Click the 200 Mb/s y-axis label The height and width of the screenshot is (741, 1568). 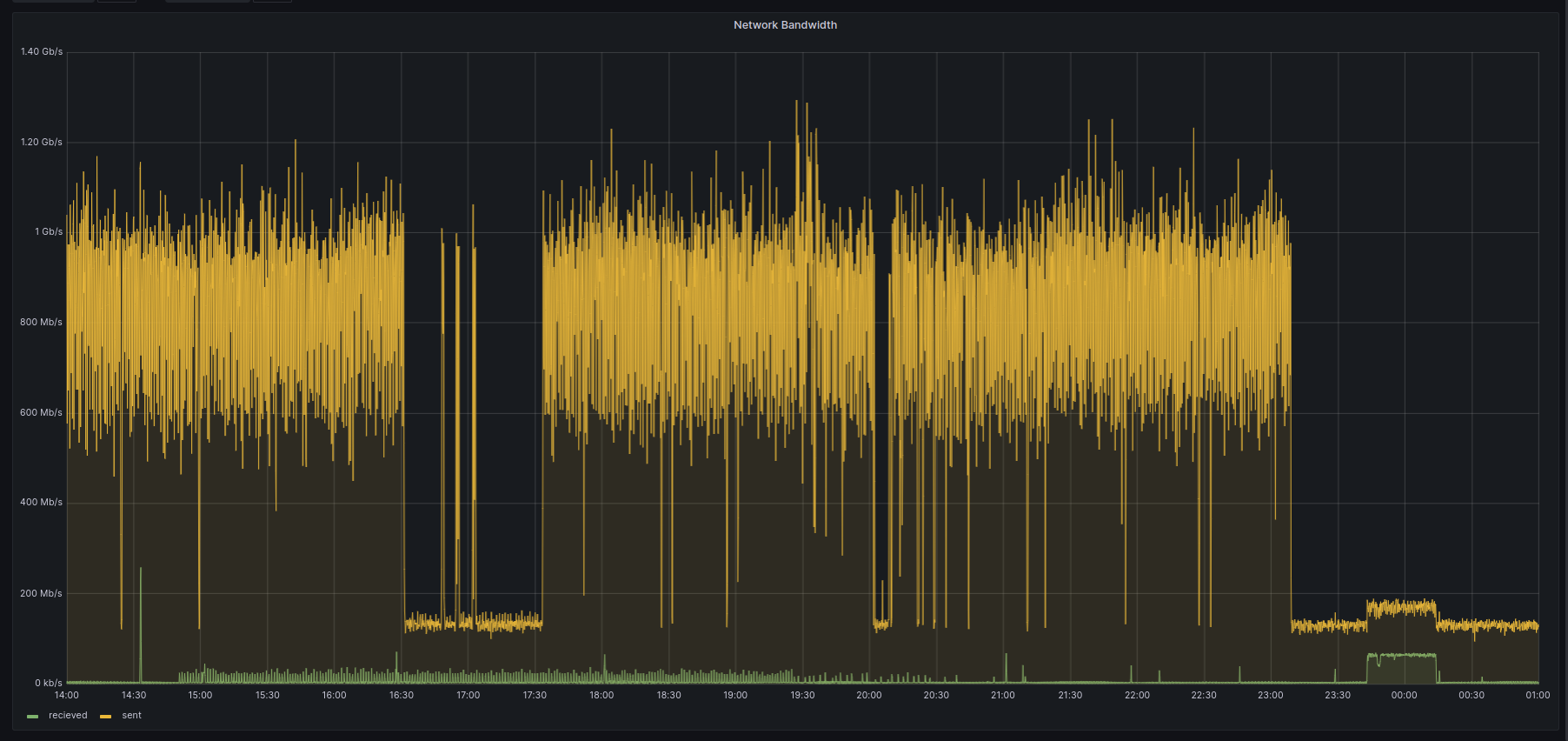[x=42, y=594]
